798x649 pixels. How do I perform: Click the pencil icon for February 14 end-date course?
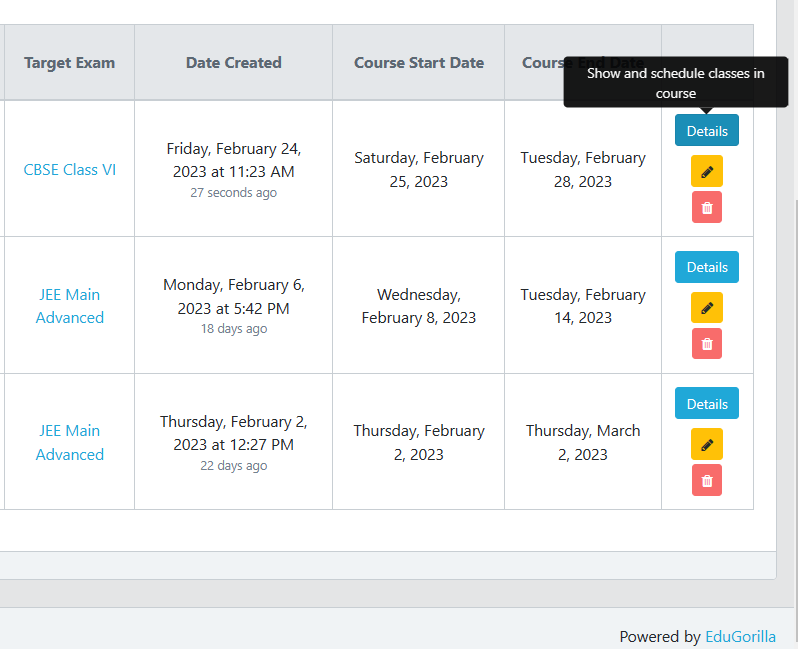(706, 307)
